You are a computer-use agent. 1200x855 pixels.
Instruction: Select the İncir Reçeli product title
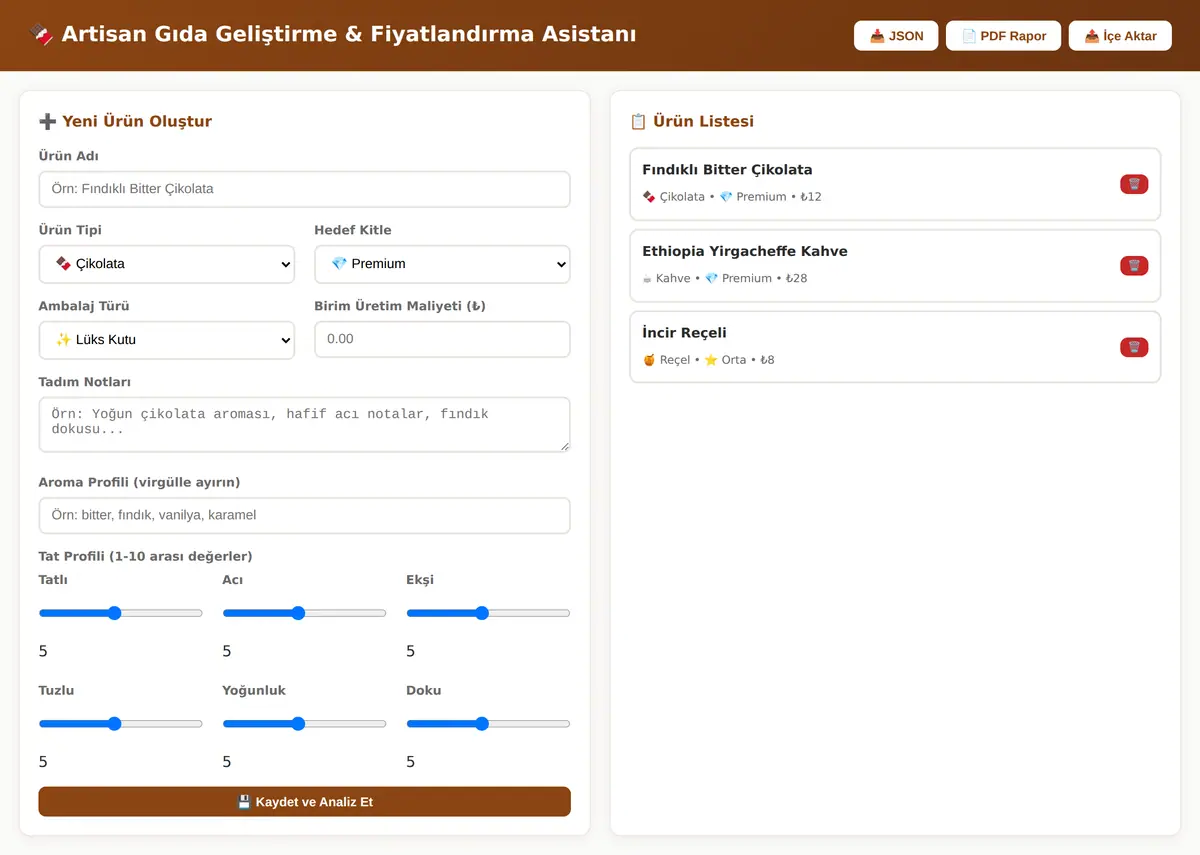pyautogui.click(x=684, y=333)
